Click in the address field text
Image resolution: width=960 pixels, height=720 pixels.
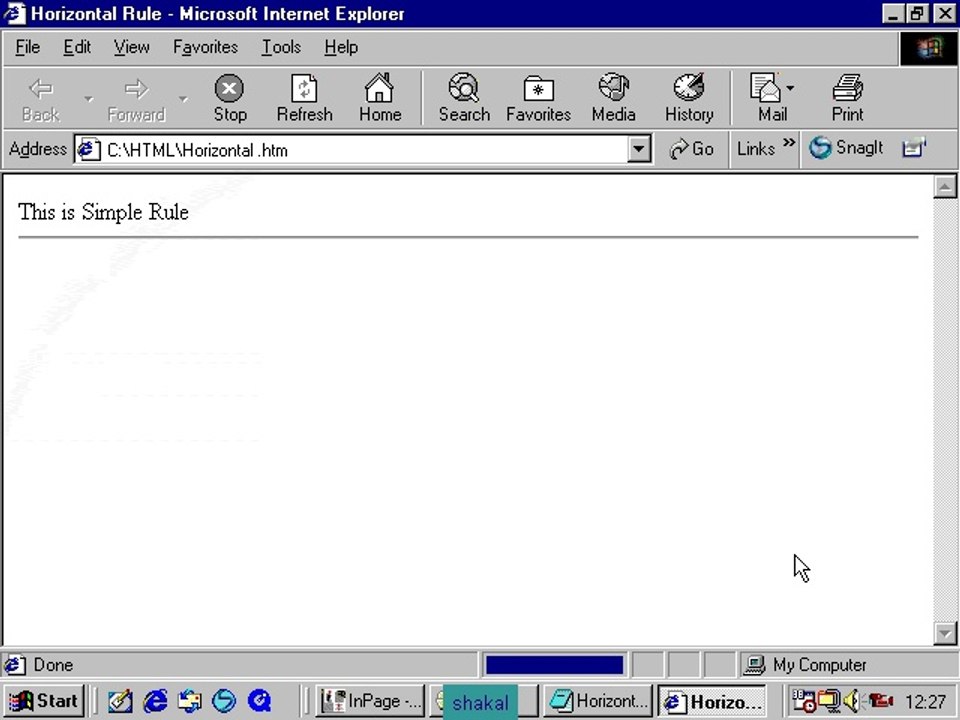(x=197, y=150)
